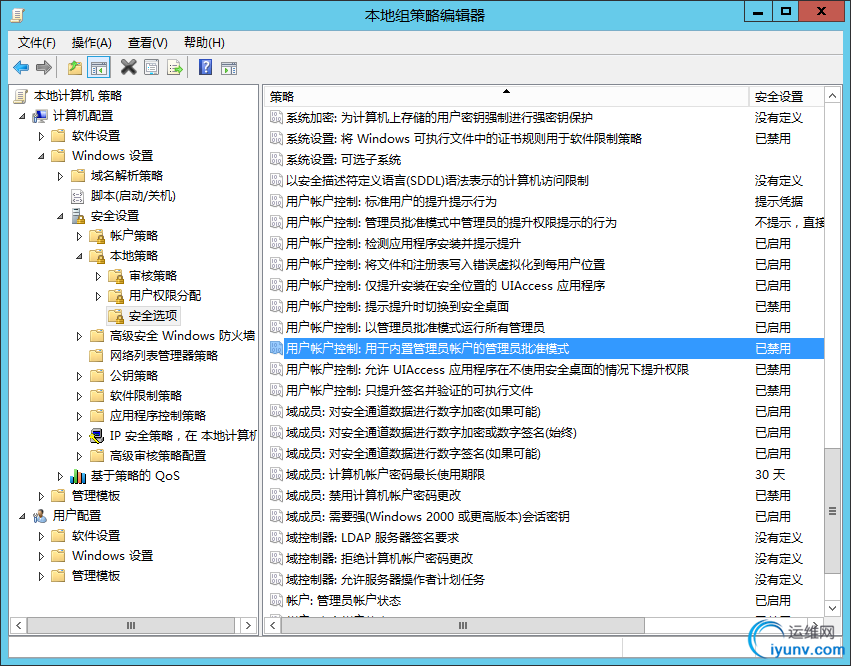This screenshot has height=666, width=851.
Task: Collapse the 用户配置 tree node
Action: 22,516
